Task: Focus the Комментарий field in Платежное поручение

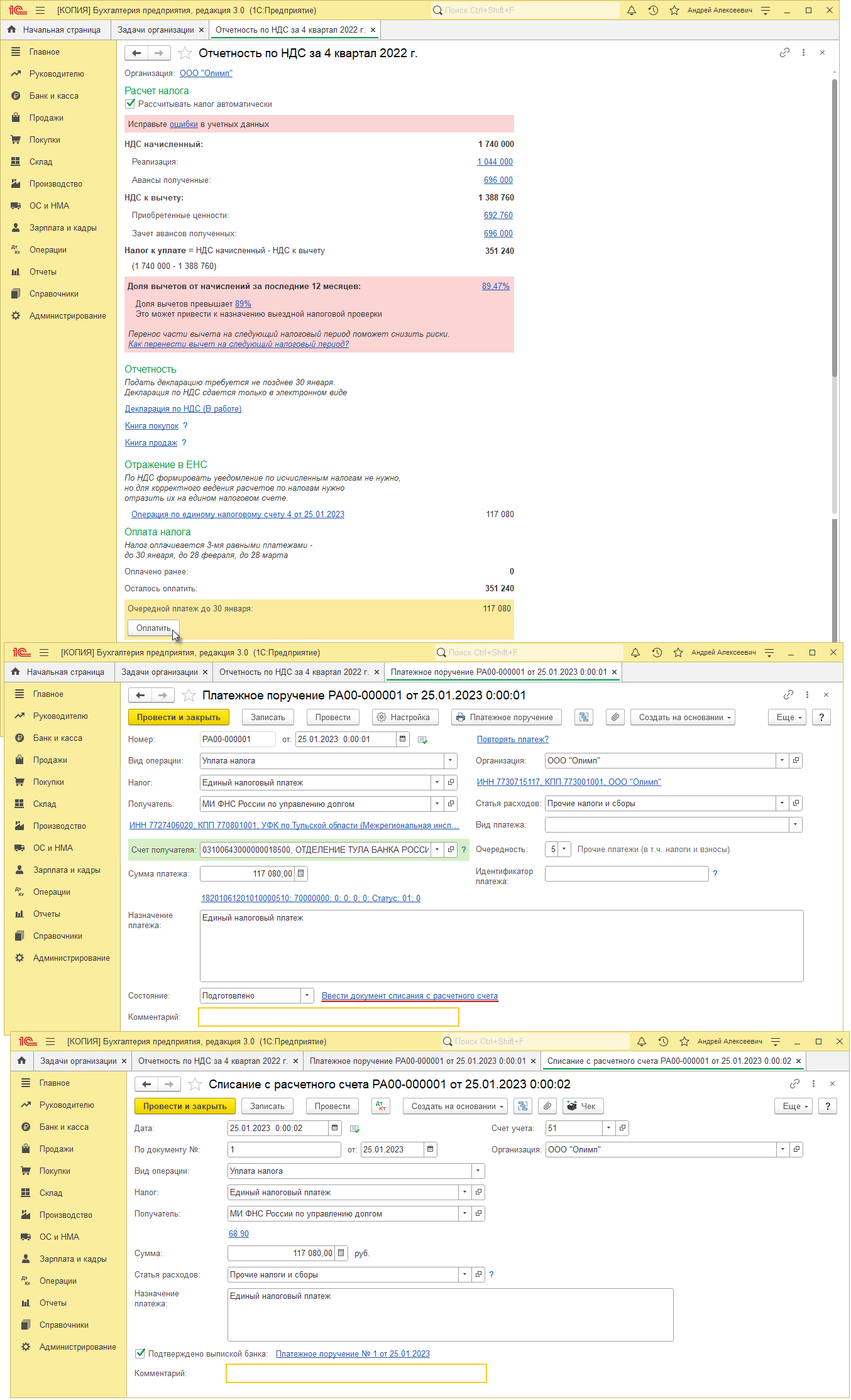Action: click(329, 1017)
